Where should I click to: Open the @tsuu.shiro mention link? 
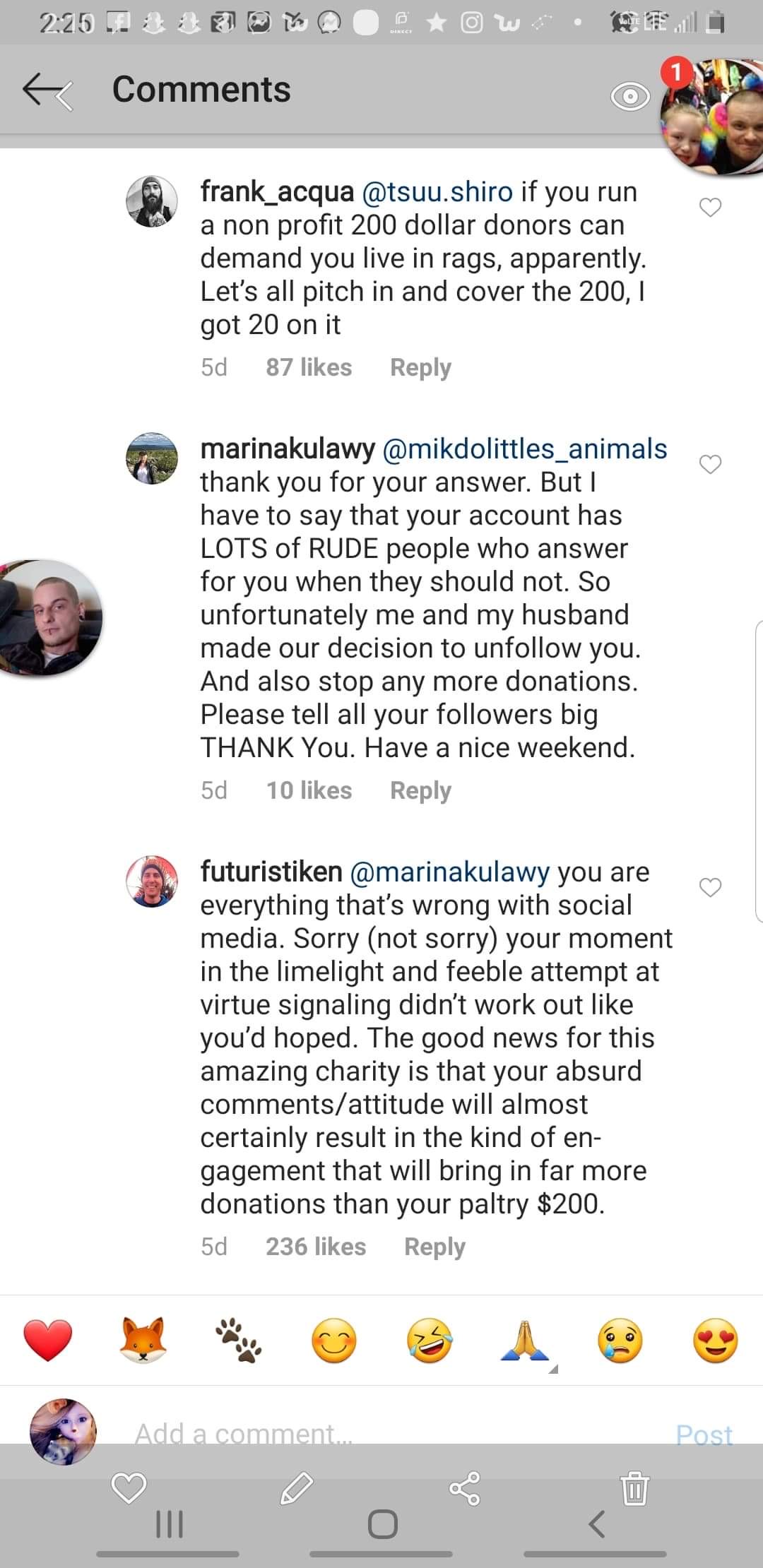click(437, 191)
